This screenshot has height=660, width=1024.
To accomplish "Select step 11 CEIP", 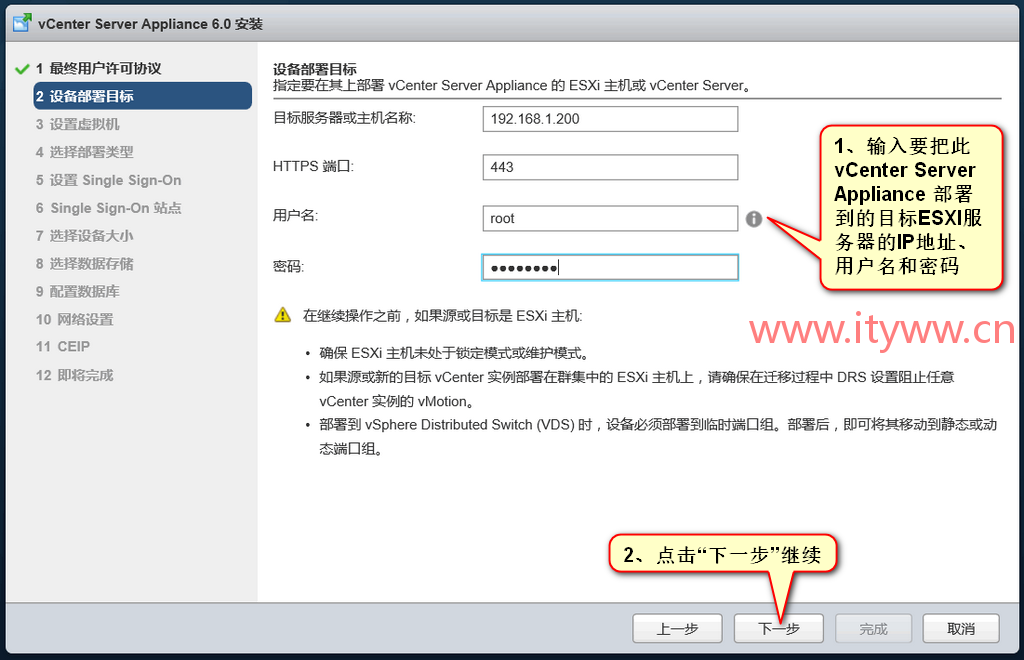I will (x=63, y=347).
